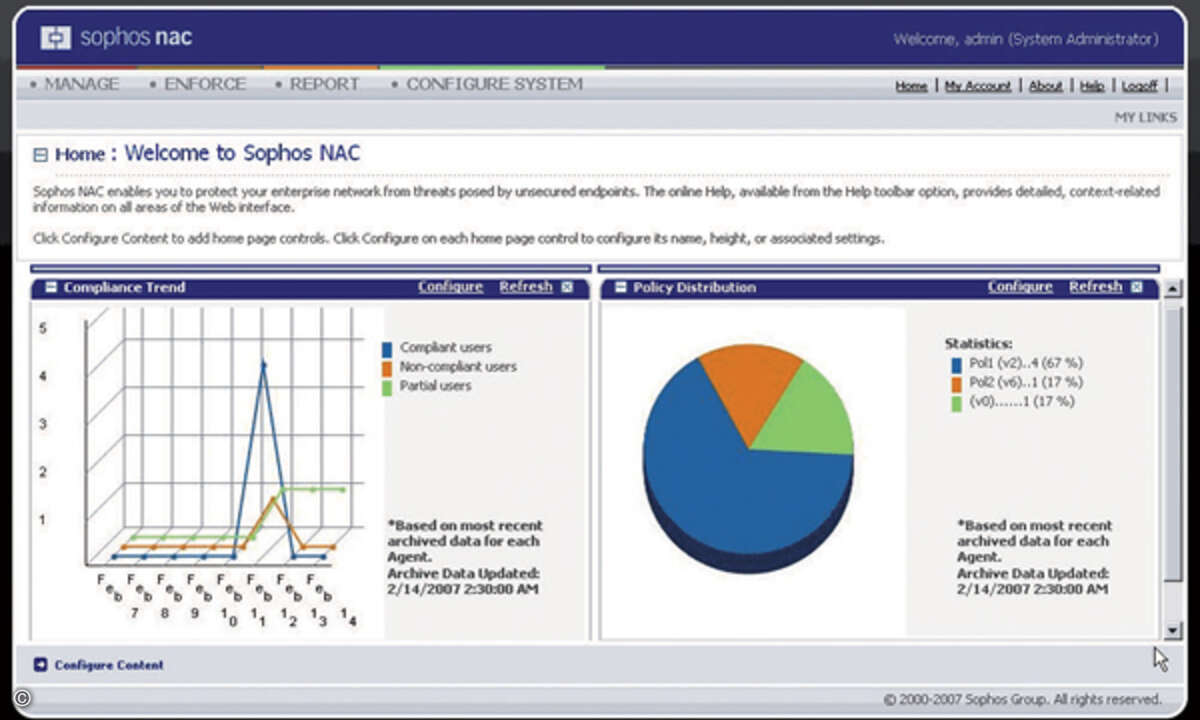Close the Policy Distribution panel

1137,287
